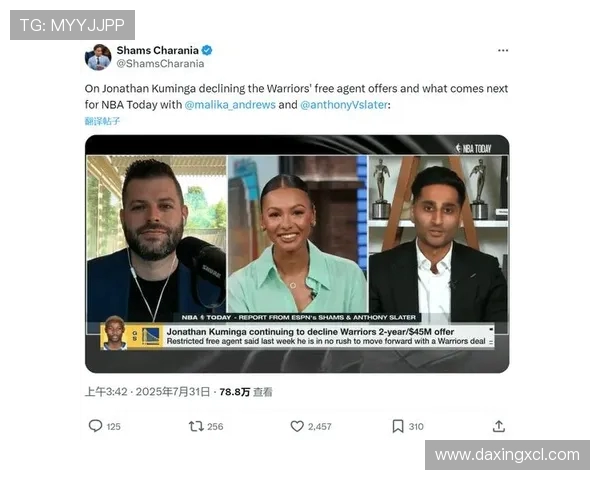This screenshot has width=600, height=480.
Task: Click the 78.8万 view count
Action: click(235, 392)
